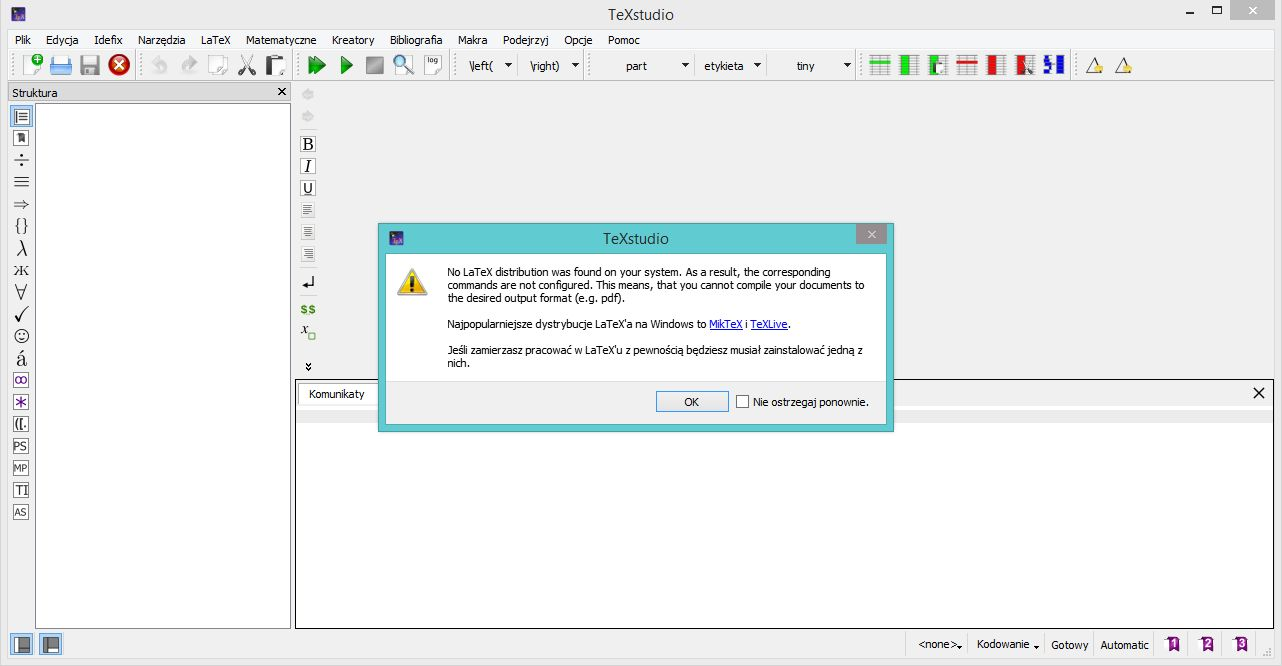Open Greek letters panel with λ icon
Viewport: 1282px width, 666px height.
pyautogui.click(x=21, y=248)
